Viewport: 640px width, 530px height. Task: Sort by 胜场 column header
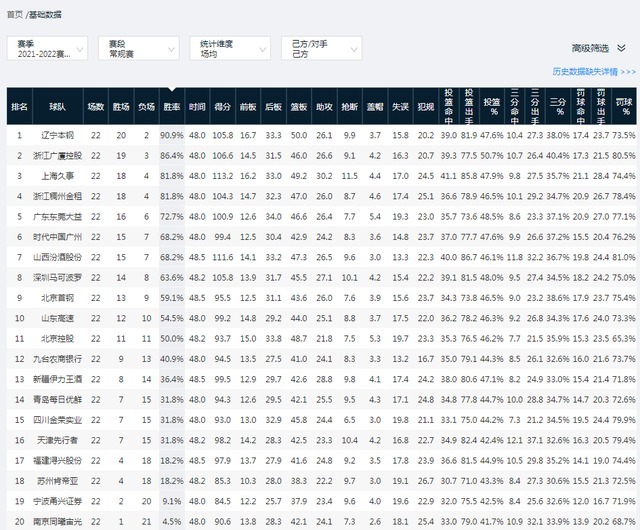click(121, 107)
